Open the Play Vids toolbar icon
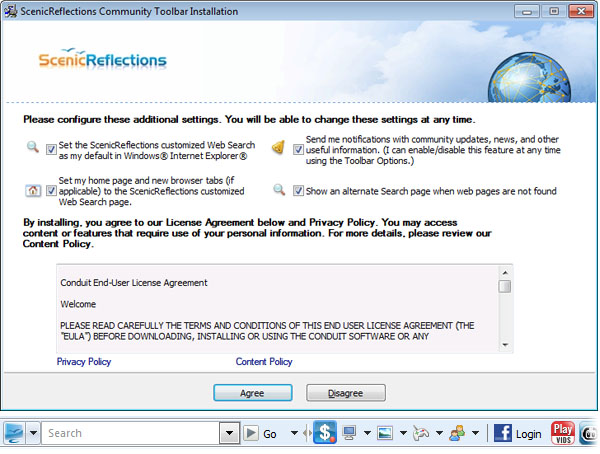 [562, 433]
